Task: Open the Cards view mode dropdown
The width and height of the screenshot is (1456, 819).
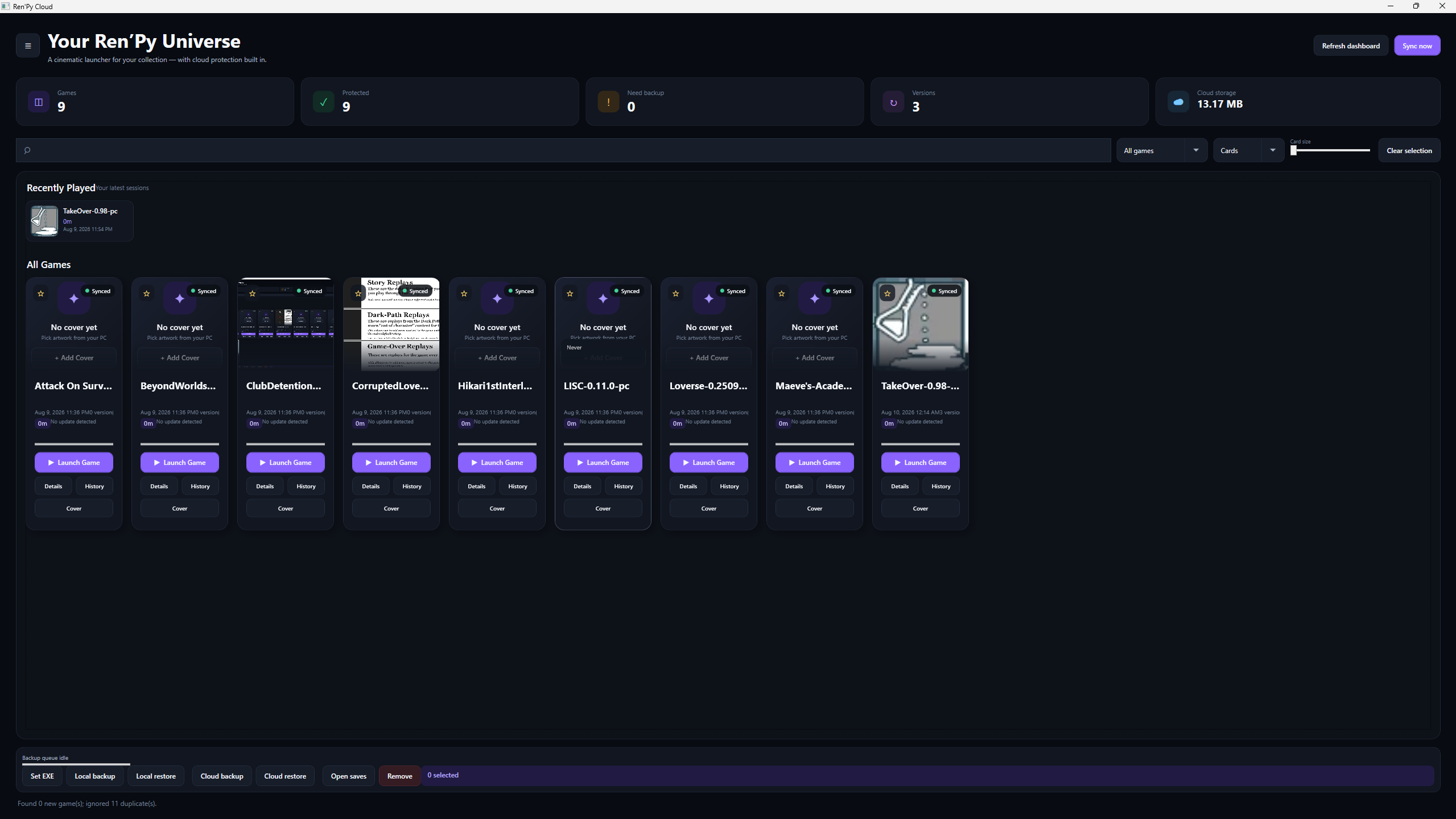Action: 1249,151
